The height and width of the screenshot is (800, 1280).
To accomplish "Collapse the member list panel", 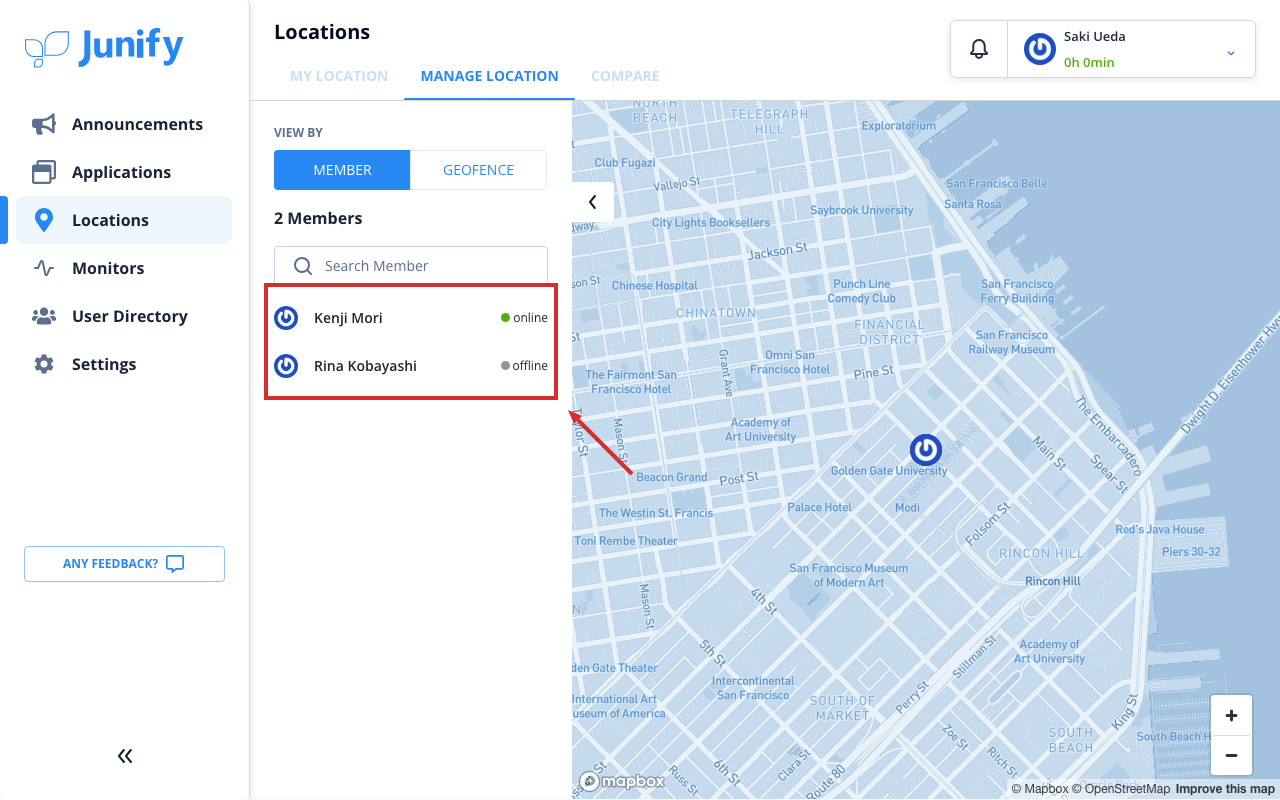I will coord(593,202).
